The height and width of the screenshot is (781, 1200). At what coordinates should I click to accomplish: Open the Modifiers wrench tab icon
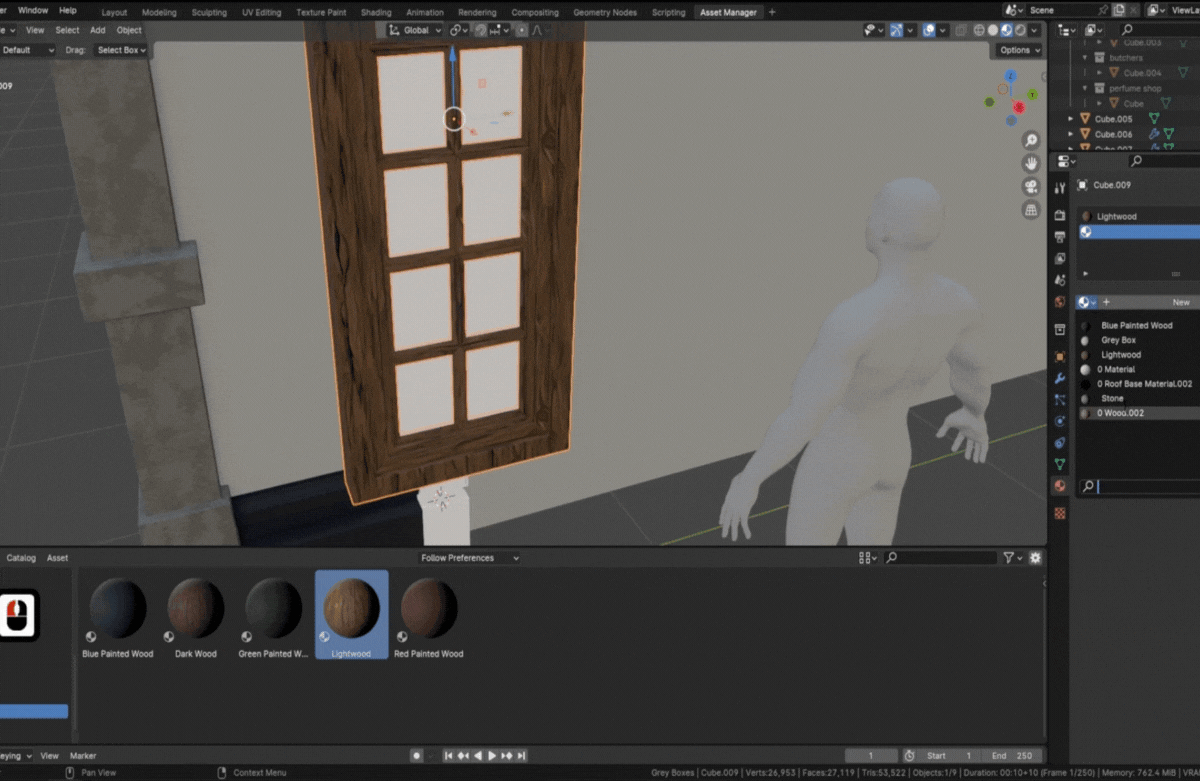click(x=1060, y=378)
